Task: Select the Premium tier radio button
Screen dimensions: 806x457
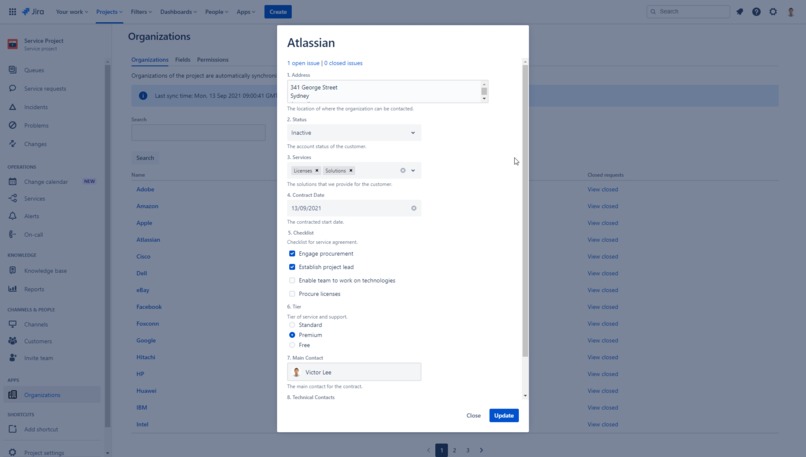Action: [x=292, y=335]
